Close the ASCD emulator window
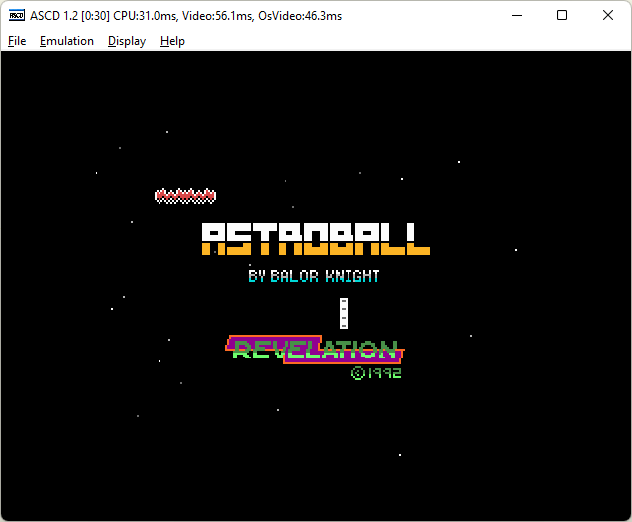The image size is (632, 522). [x=608, y=16]
